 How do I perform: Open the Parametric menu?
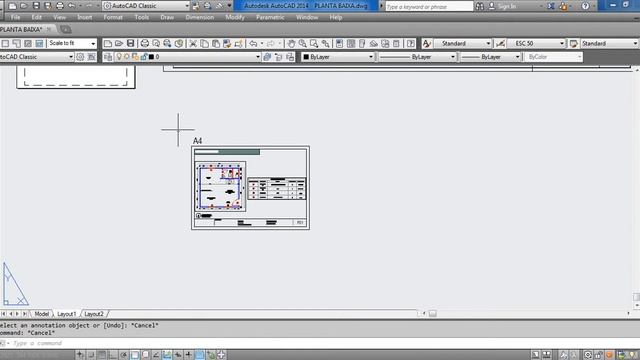pyautogui.click(x=270, y=18)
